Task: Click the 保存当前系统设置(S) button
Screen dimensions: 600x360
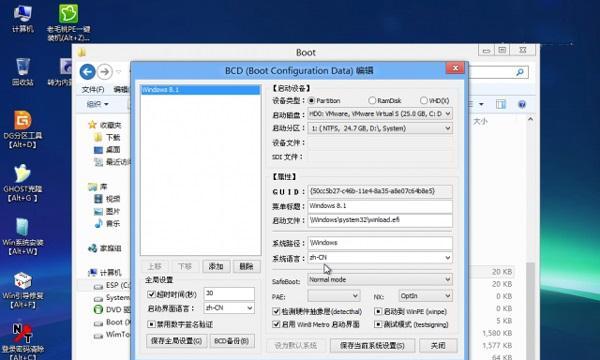Action: click(372, 345)
